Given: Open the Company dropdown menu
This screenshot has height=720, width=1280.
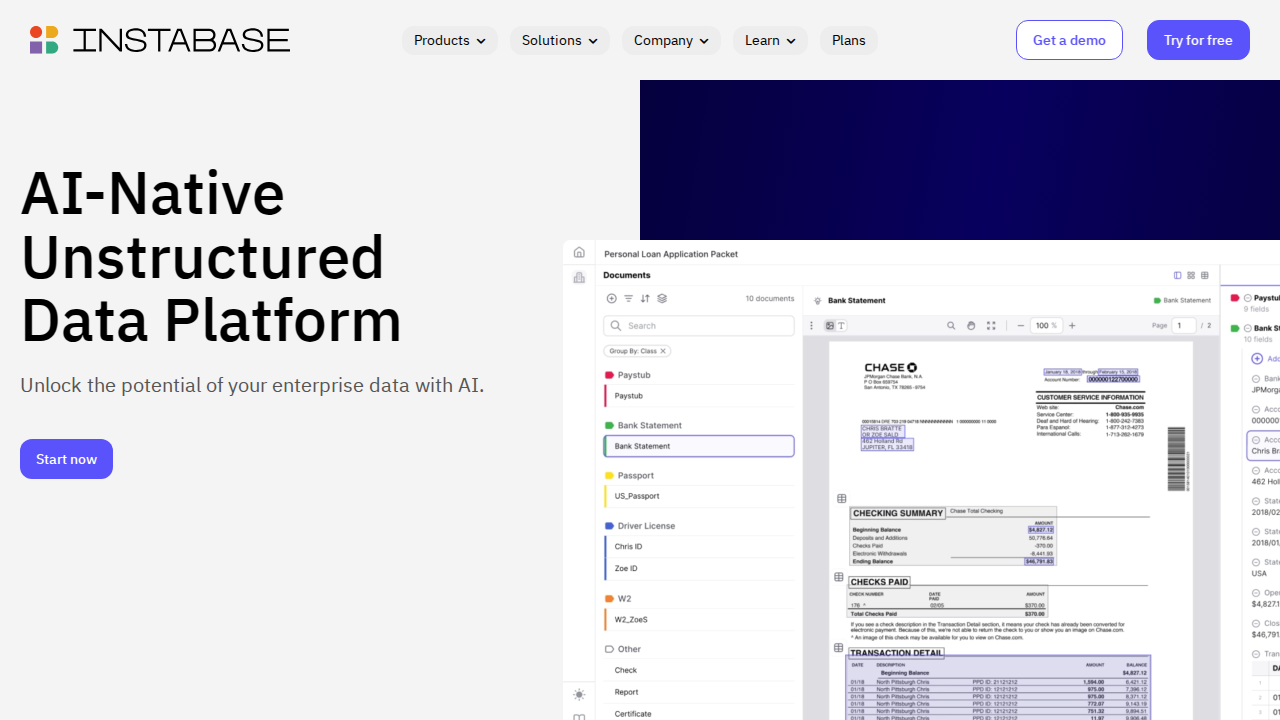Looking at the screenshot, I should 671,40.
